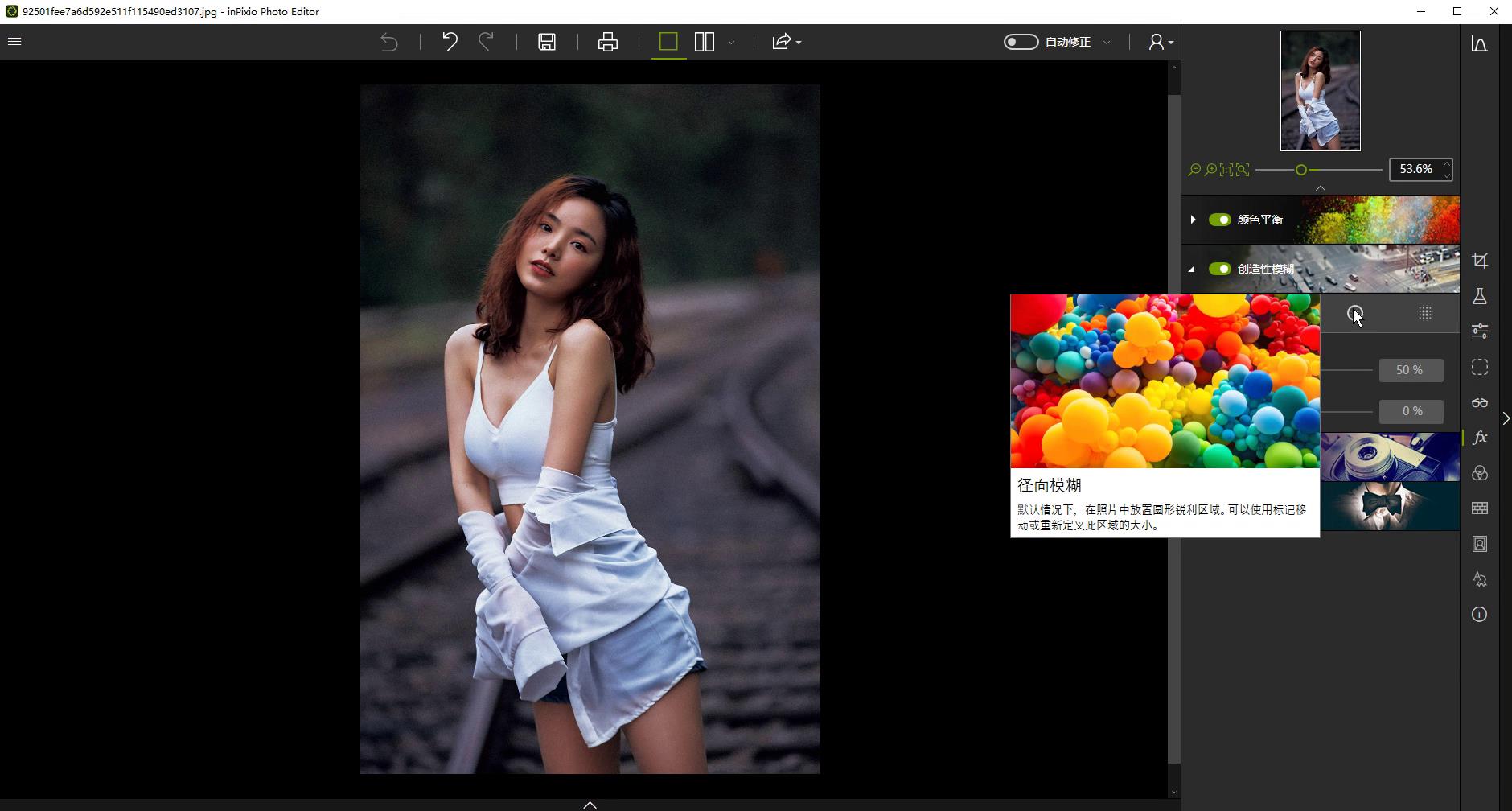
Task: Click the zoom in magnifier icon
Action: point(1210,170)
